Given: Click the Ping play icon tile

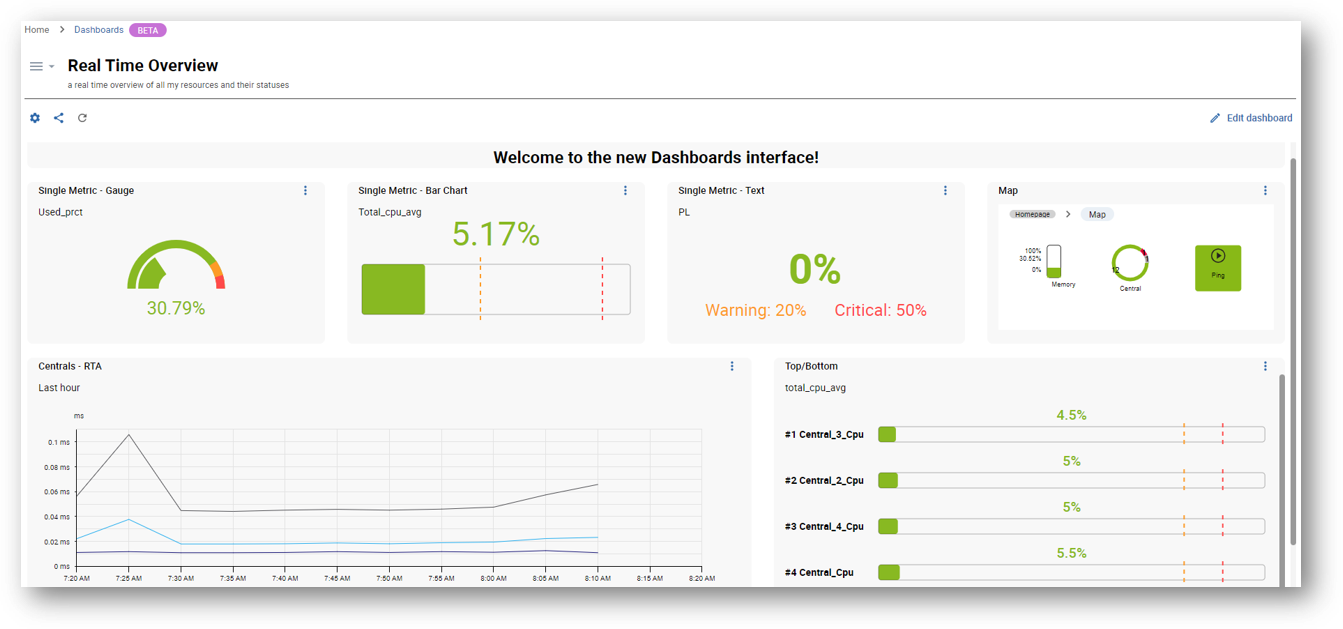Looking at the screenshot, I should pyautogui.click(x=1217, y=268).
